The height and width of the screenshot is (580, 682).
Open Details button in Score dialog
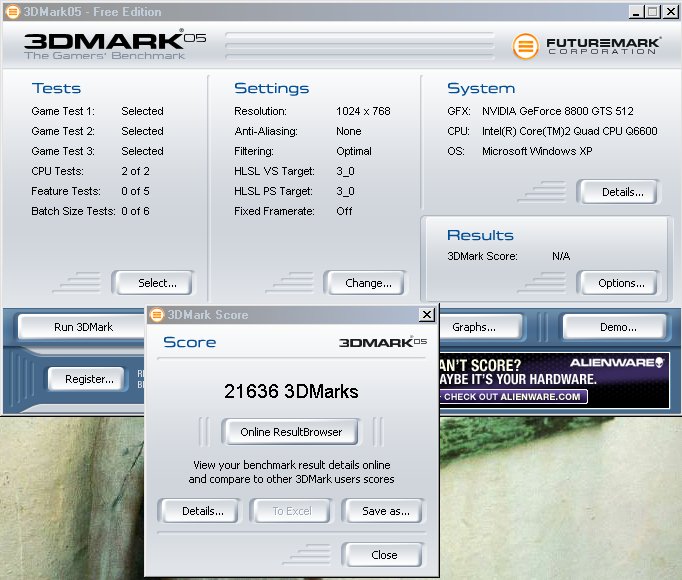199,511
